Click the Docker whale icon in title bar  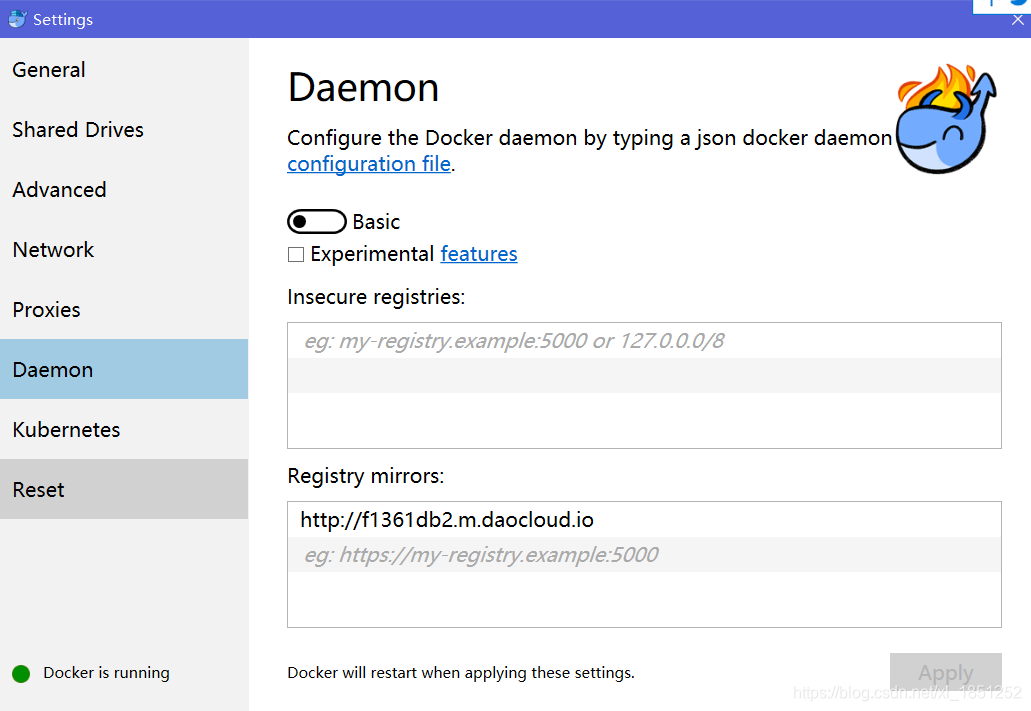[17, 19]
